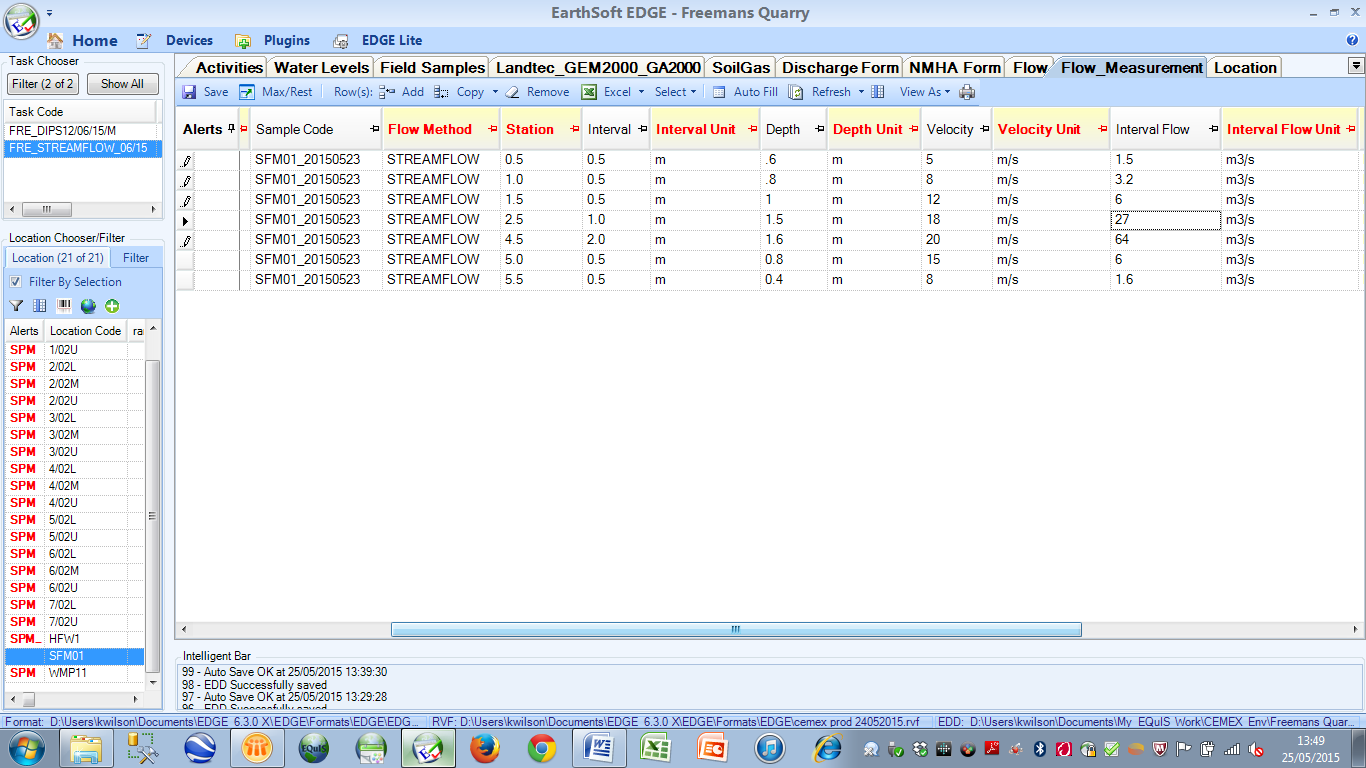1366x768 pixels.
Task: Click the Flow Method column header
Action: coord(441,129)
